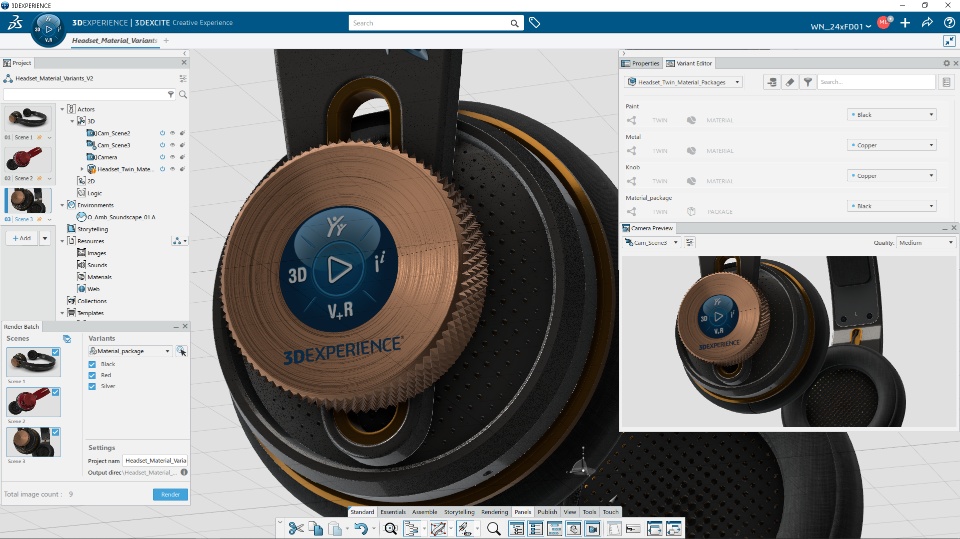Open the Knob variant dropdown showing Copper
The height and width of the screenshot is (539, 960).
click(892, 176)
